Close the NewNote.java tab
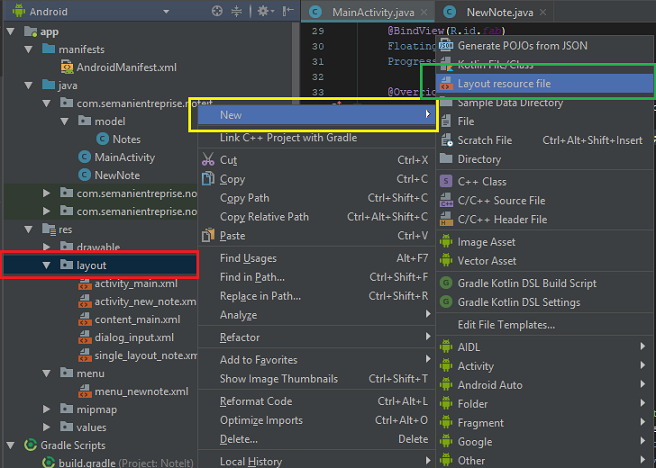 543,12
